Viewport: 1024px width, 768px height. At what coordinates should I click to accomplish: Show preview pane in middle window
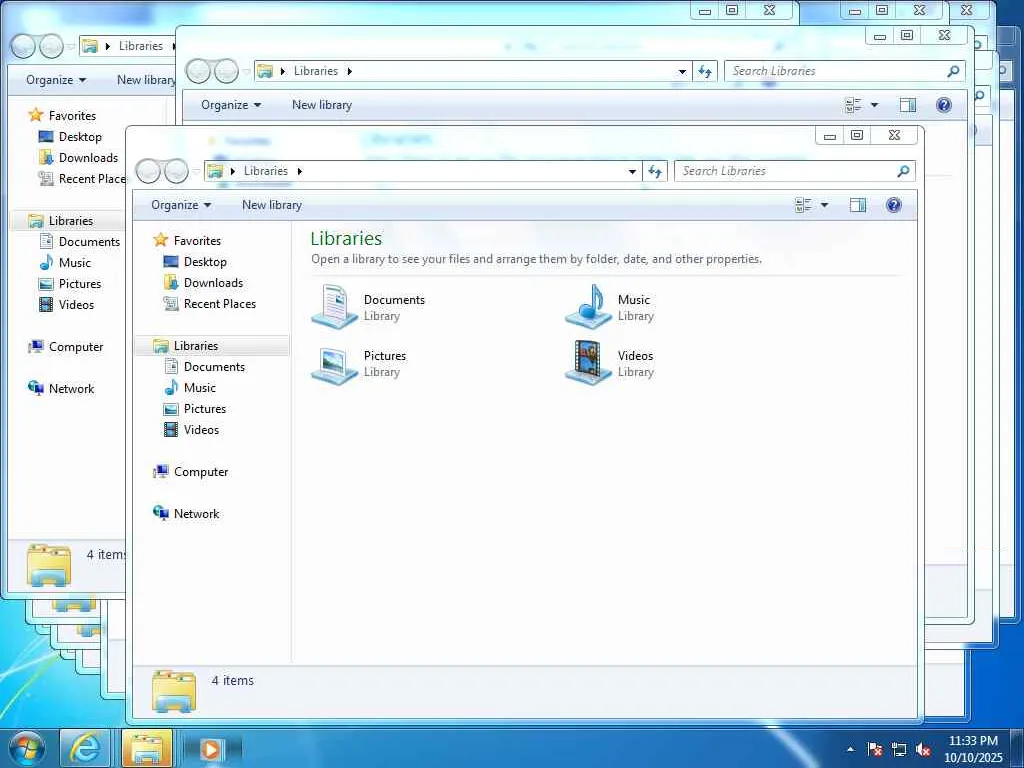click(x=908, y=105)
